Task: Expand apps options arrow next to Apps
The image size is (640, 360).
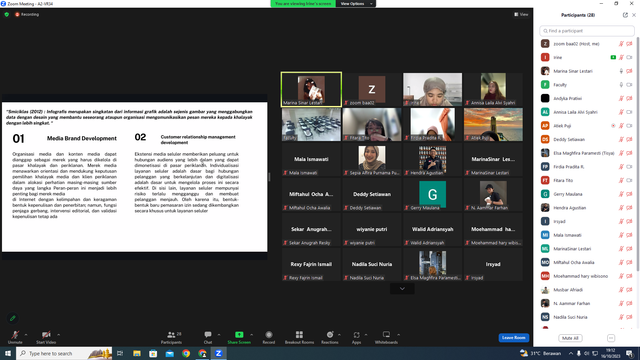Action: tap(366, 335)
